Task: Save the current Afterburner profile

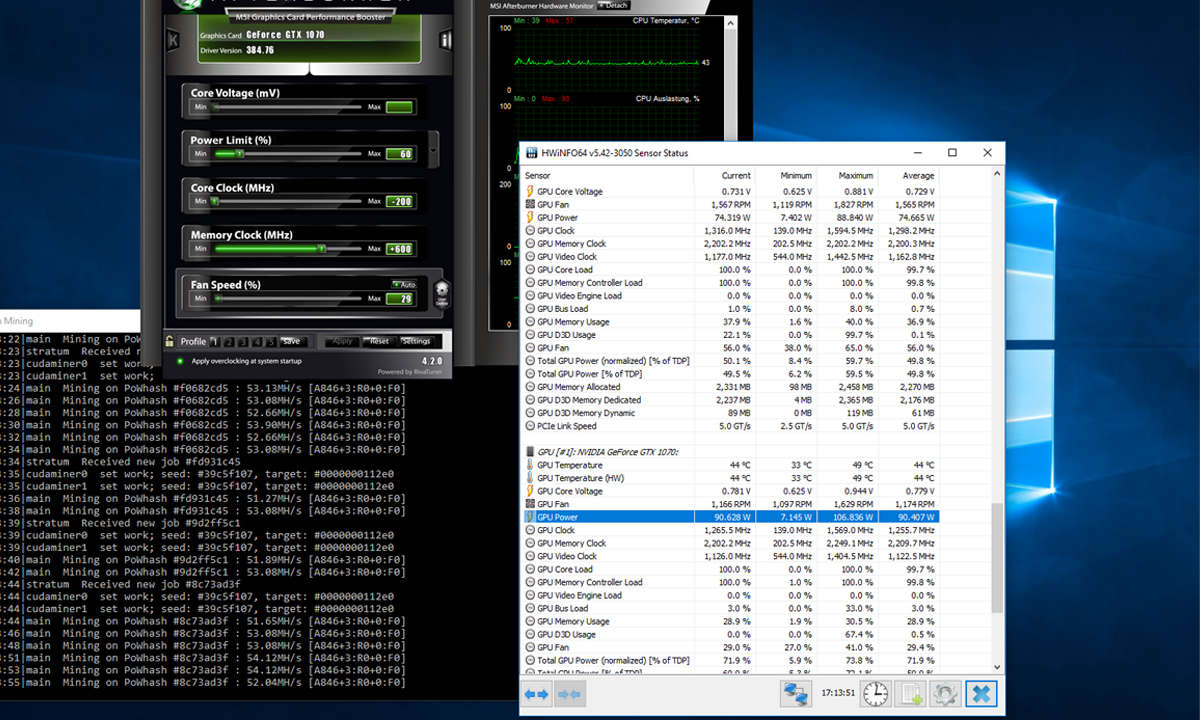Action: (291, 341)
